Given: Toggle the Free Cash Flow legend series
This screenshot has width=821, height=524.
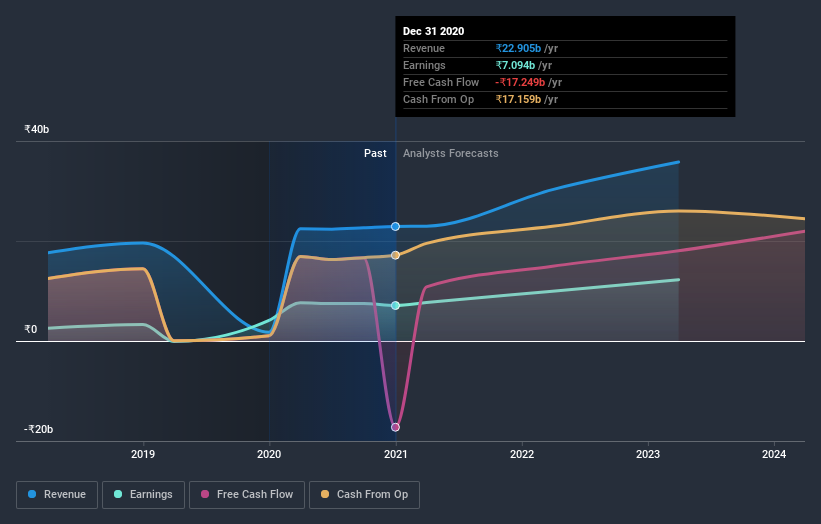Looking at the screenshot, I should (x=247, y=495).
